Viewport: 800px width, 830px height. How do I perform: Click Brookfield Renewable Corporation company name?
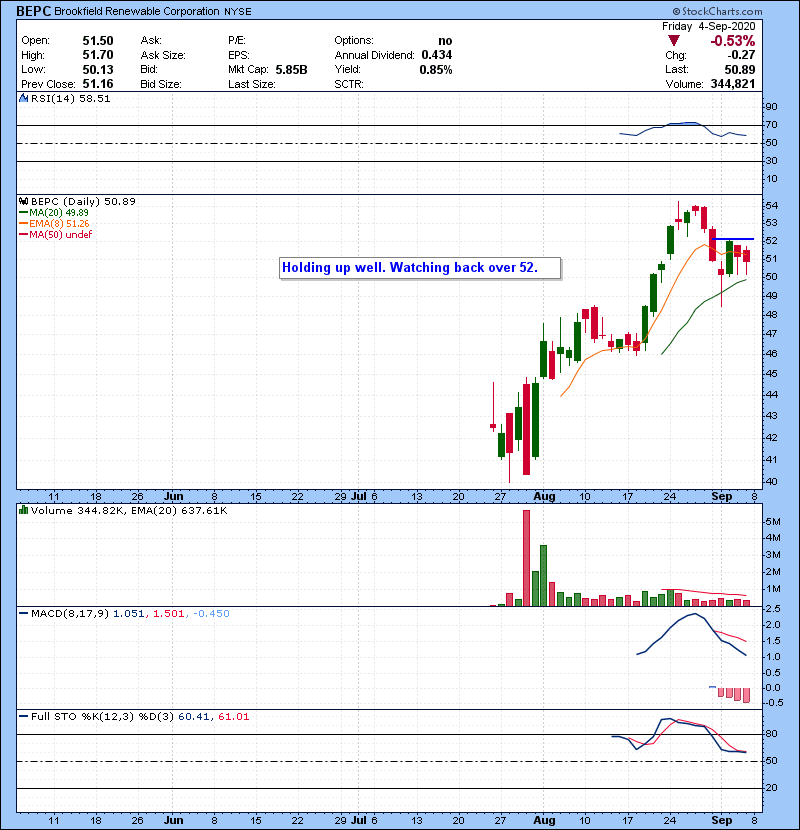(137, 11)
